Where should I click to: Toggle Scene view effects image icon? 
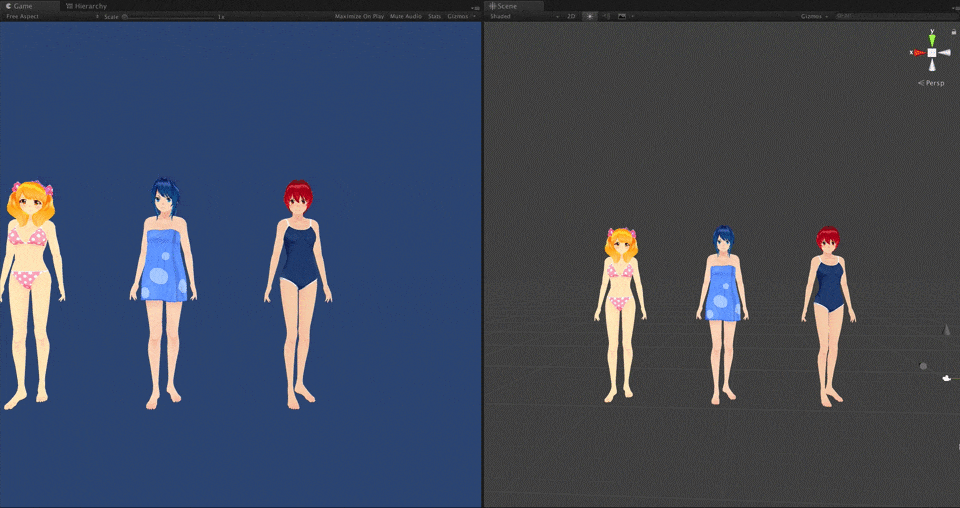622,17
